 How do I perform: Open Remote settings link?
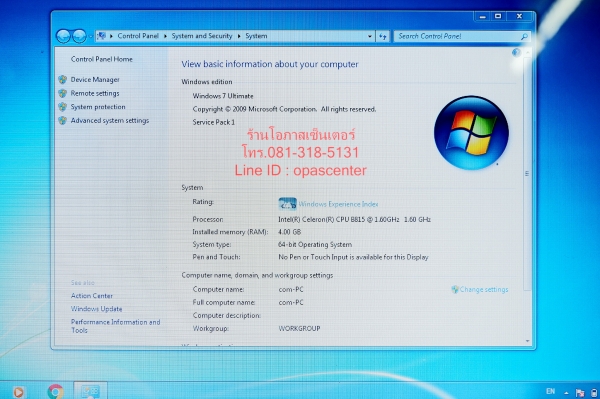(95, 93)
